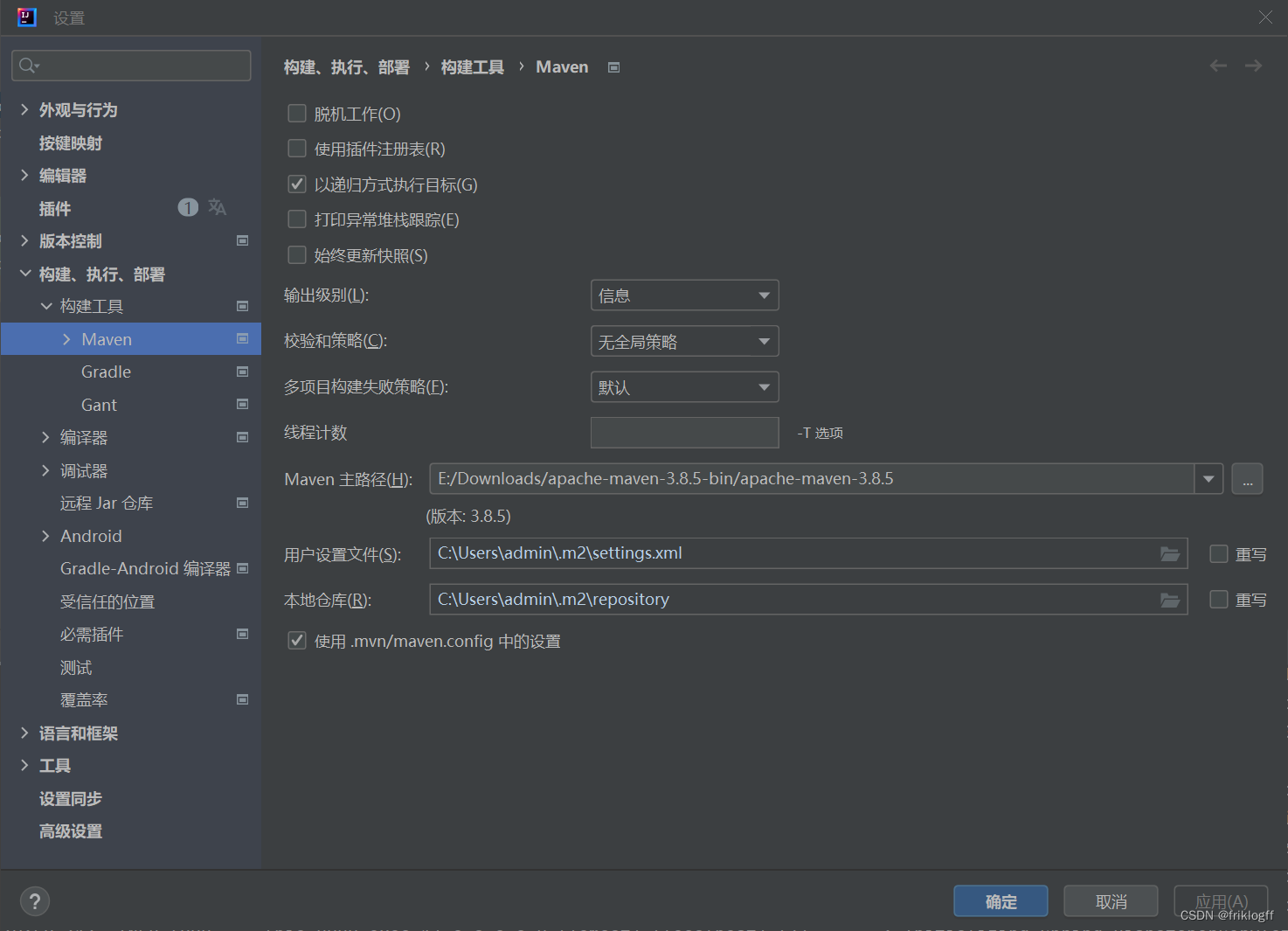The width and height of the screenshot is (1288, 931).
Task: Browse folder for 用户设置文件
Action: 1170,553
